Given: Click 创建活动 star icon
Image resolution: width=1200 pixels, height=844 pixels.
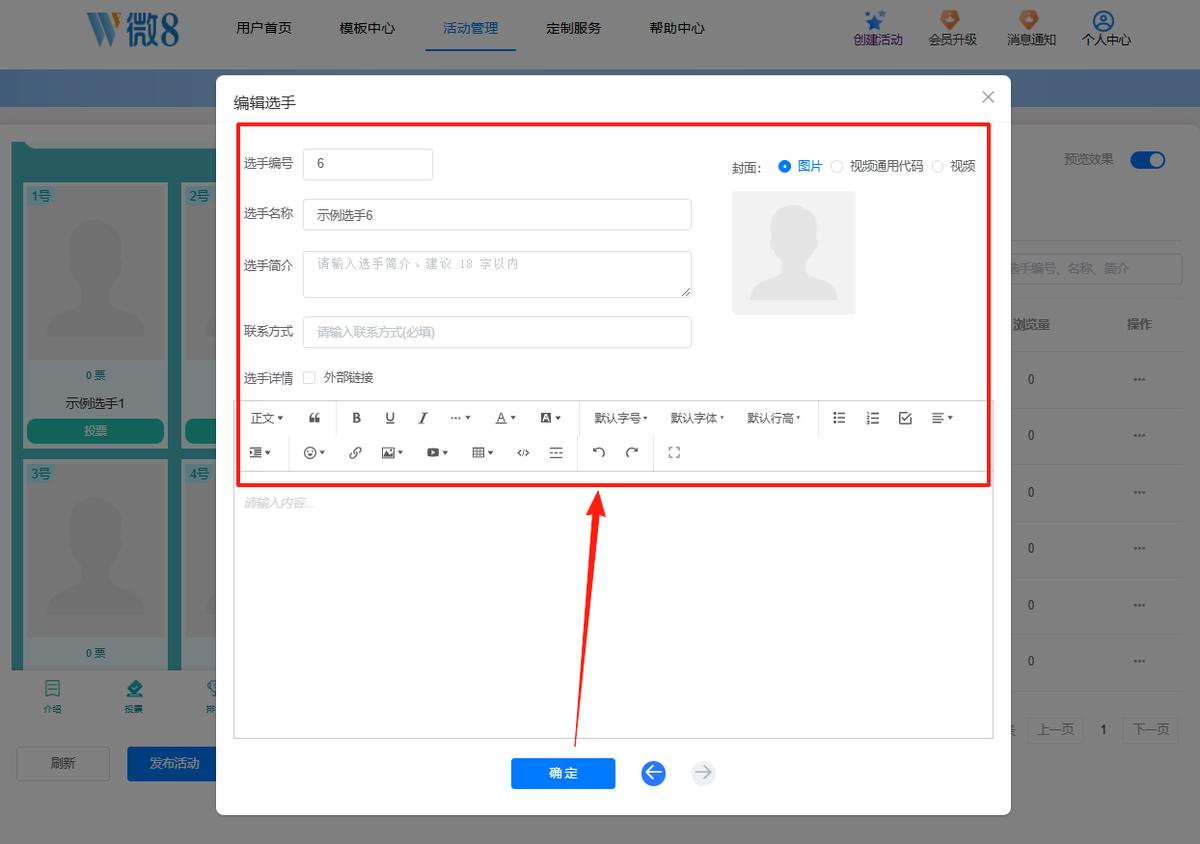Looking at the screenshot, I should [x=877, y=30].
